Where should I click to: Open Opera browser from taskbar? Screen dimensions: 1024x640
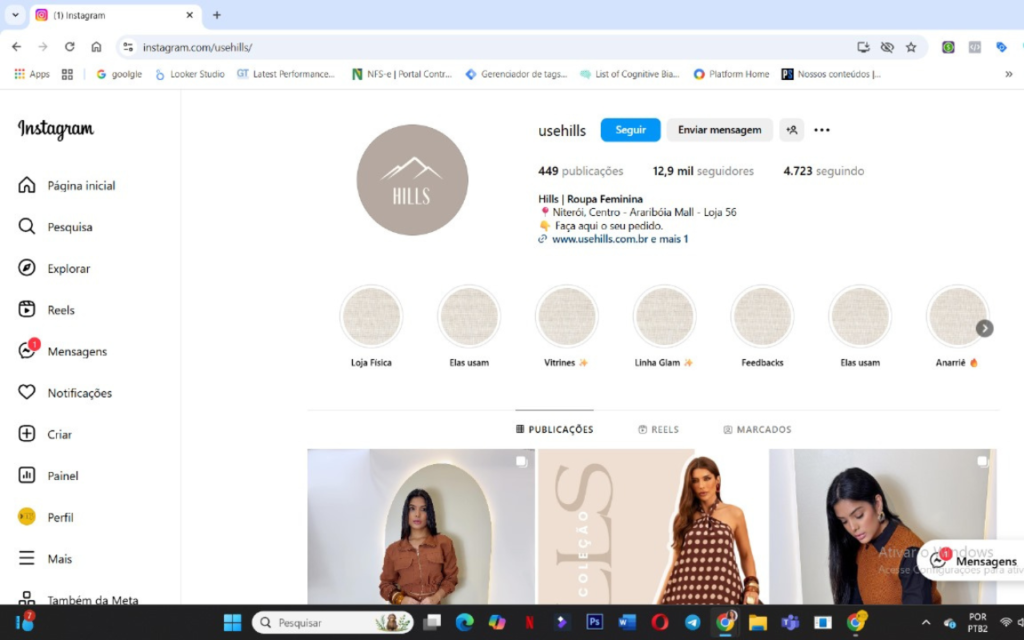click(x=660, y=622)
